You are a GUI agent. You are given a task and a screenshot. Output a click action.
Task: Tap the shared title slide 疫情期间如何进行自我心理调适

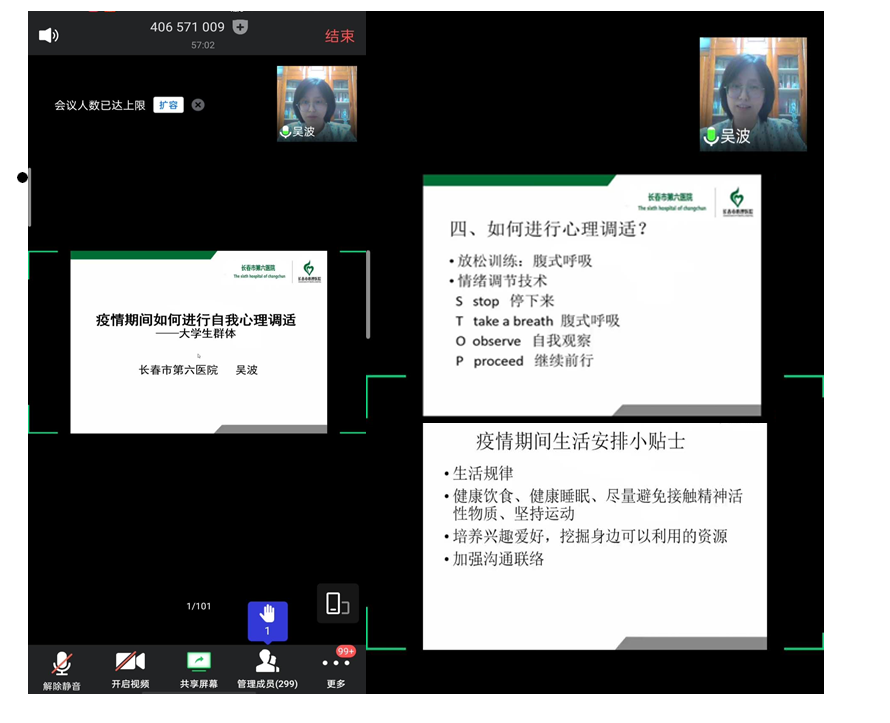[198, 342]
